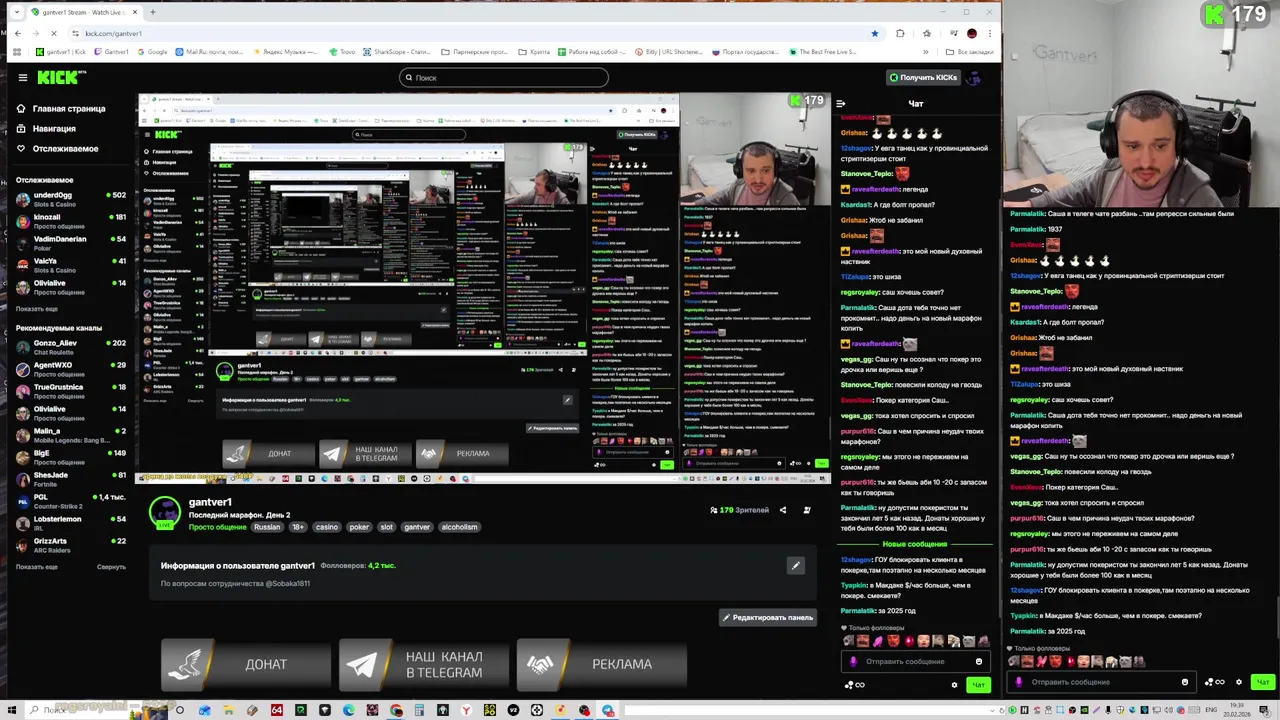Open Просто общение category under stream title
This screenshot has height=720, width=1280.
pos(217,527)
